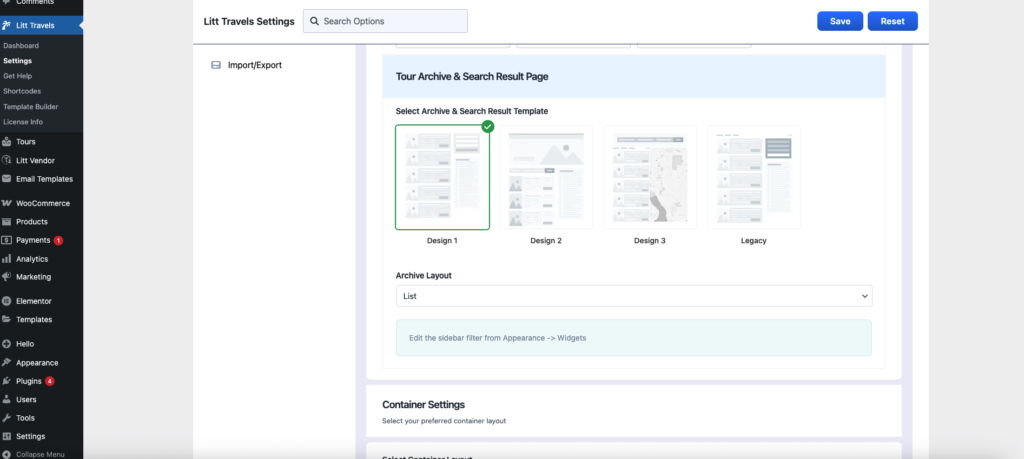This screenshot has height=459, width=1024.
Task: Click the Tours pin icon in sidebar
Action: click(7, 142)
